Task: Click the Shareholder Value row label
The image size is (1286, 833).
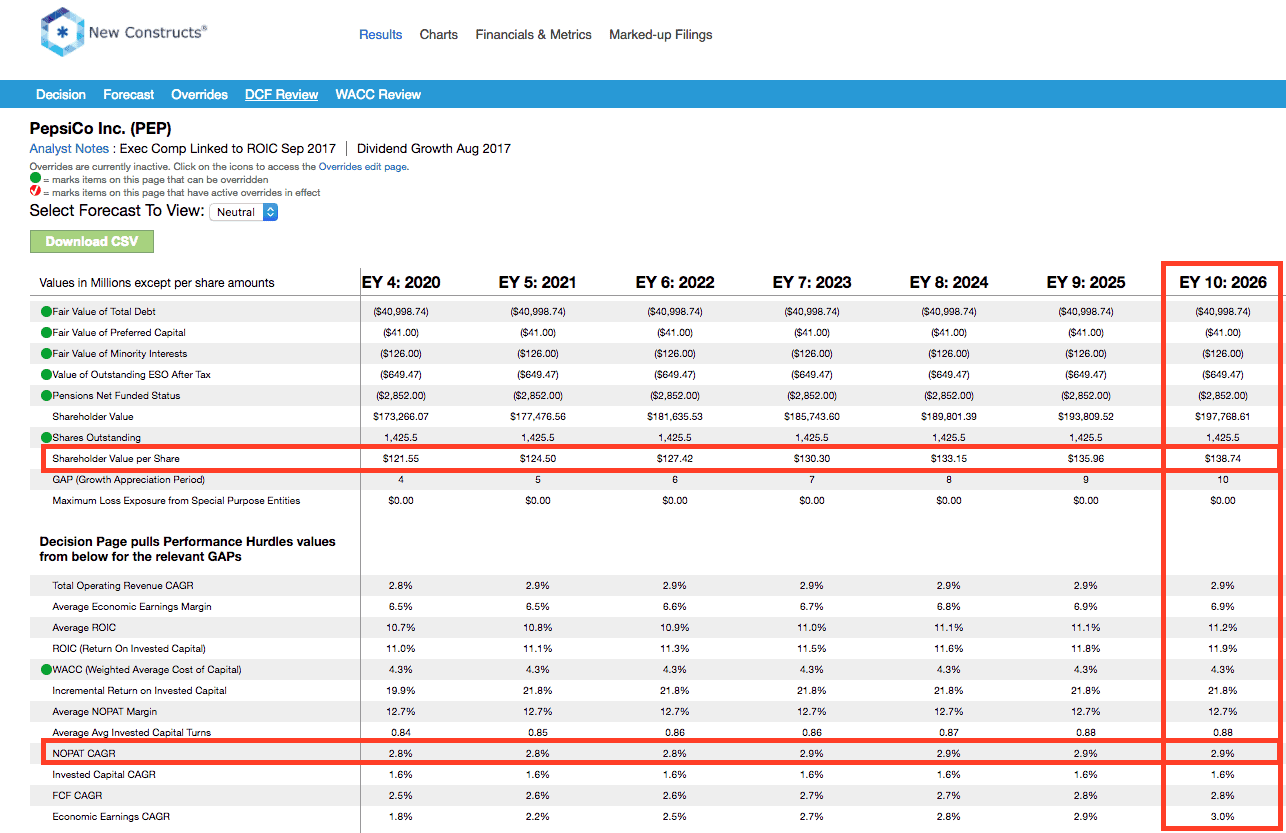Action: click(93, 417)
